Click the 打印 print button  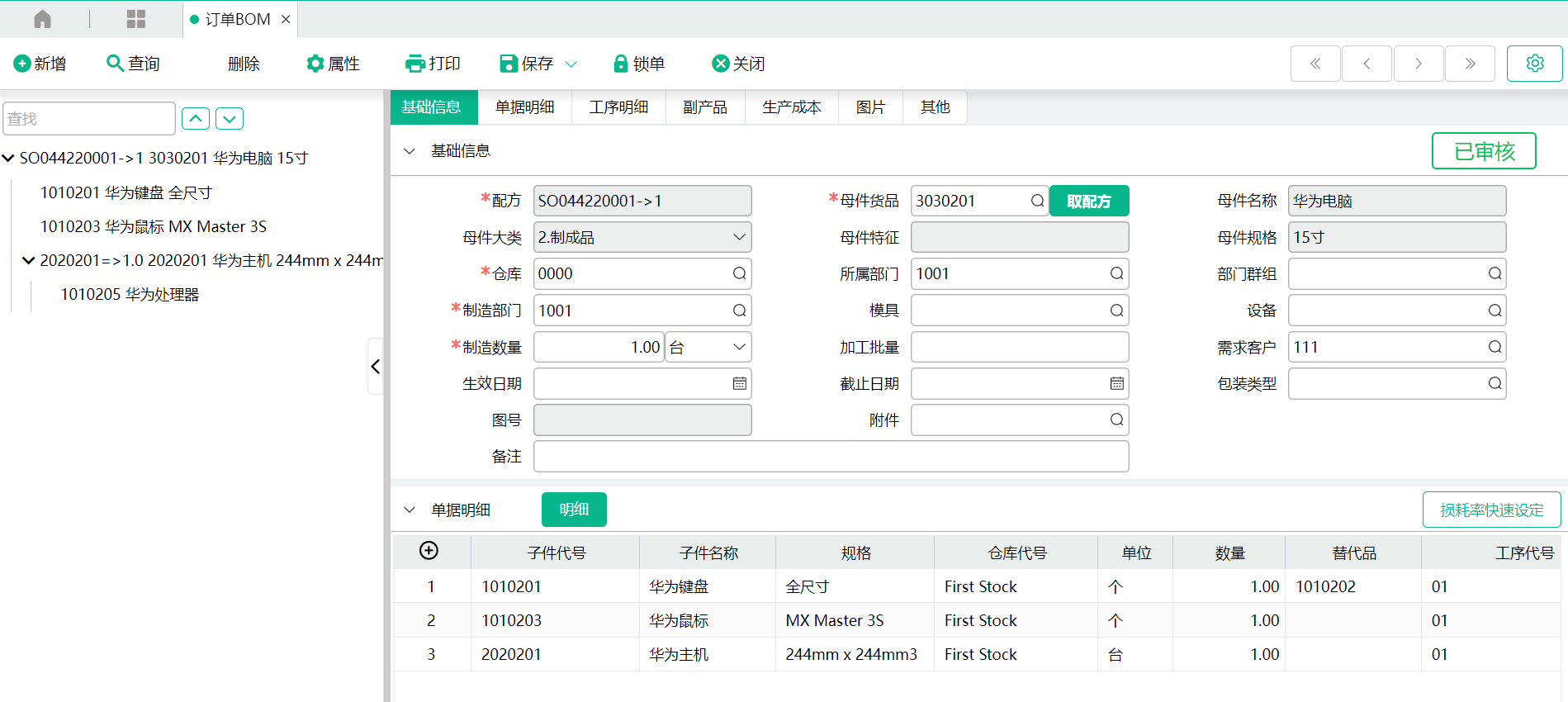[433, 64]
